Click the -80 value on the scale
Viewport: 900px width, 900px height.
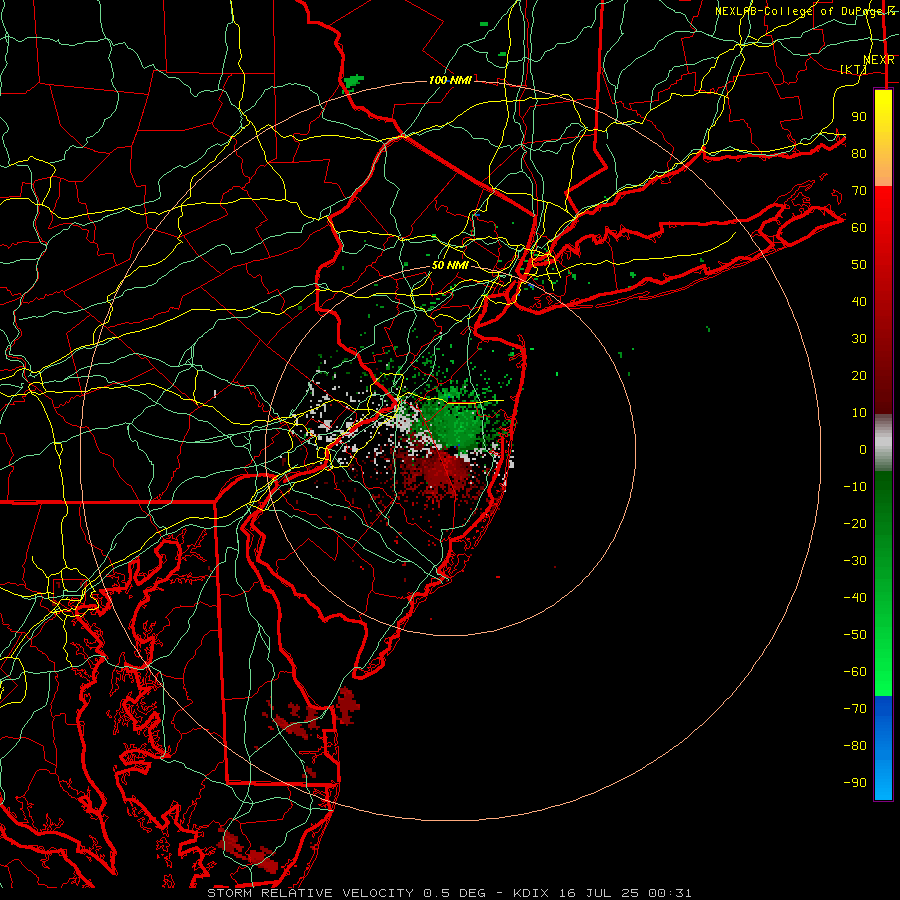point(855,746)
